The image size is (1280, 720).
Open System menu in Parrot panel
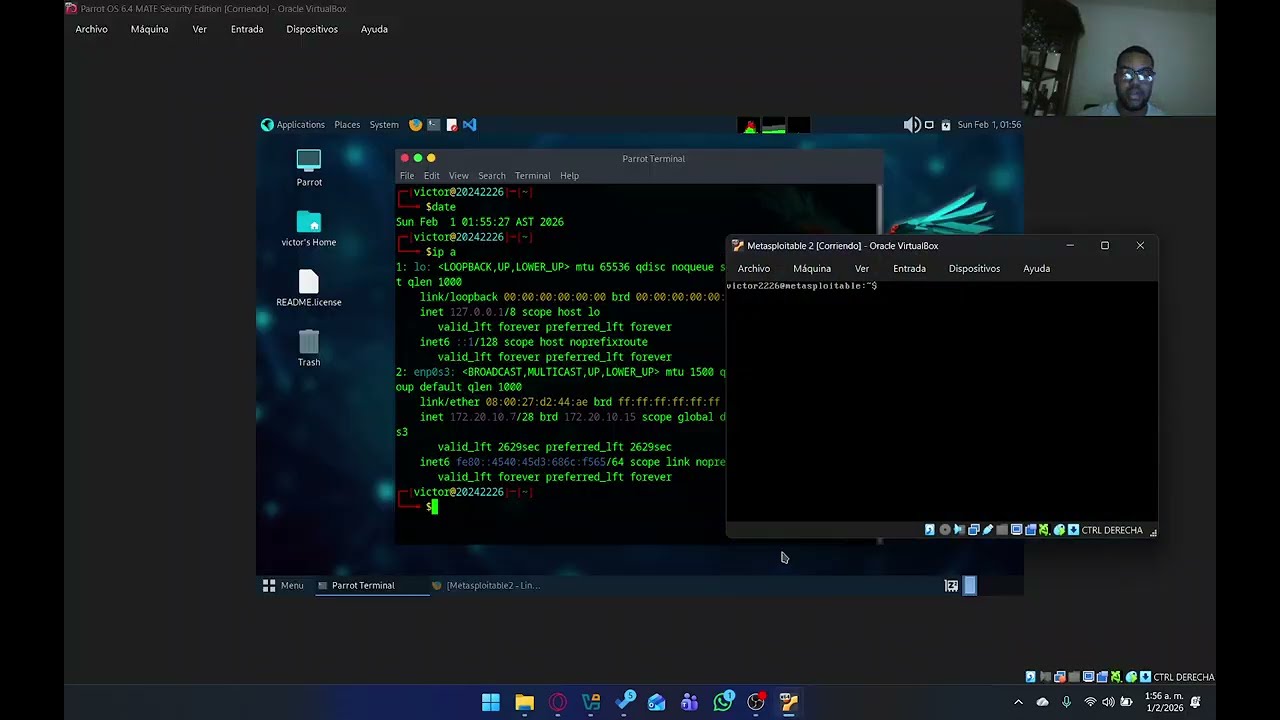(x=384, y=125)
